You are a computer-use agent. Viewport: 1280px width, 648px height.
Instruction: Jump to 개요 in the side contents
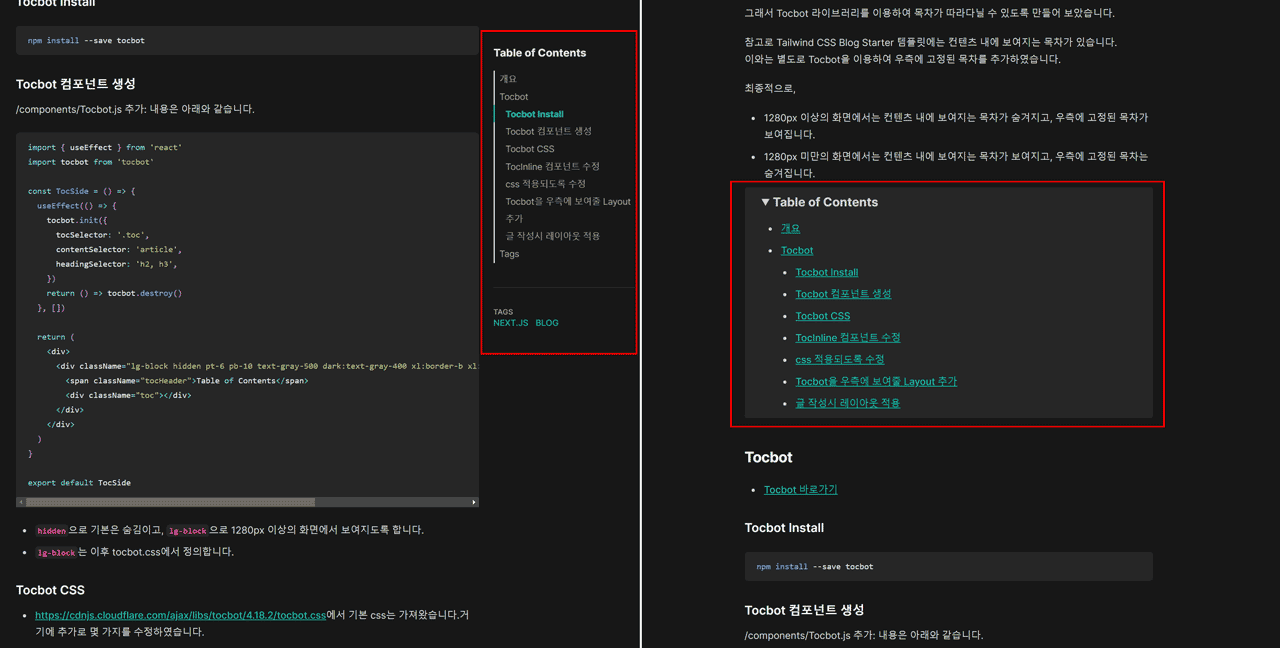coord(508,79)
